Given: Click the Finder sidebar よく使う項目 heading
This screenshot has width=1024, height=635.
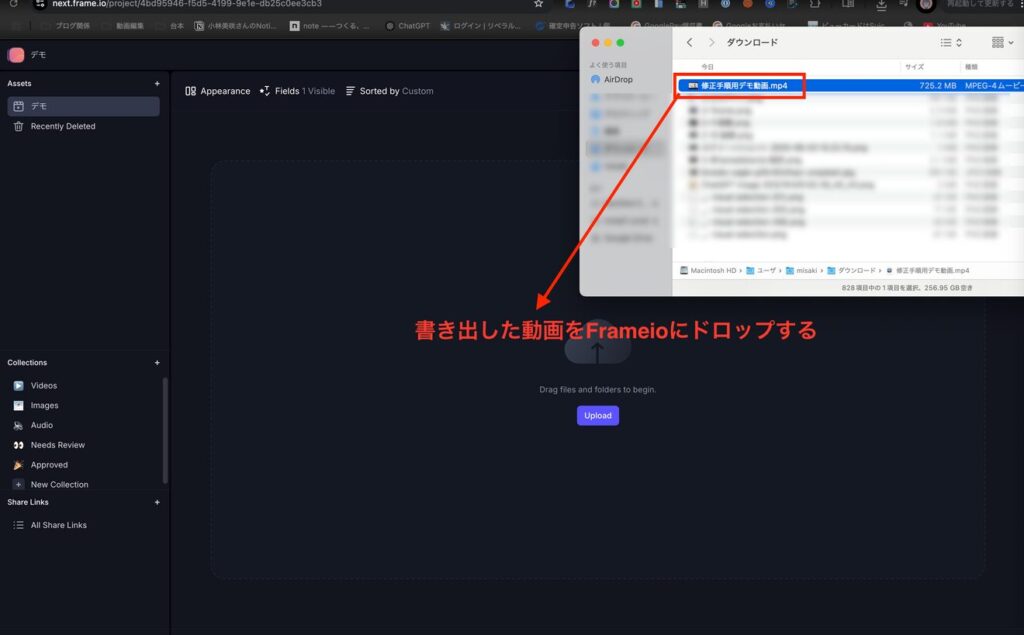Looking at the screenshot, I should pos(608,65).
